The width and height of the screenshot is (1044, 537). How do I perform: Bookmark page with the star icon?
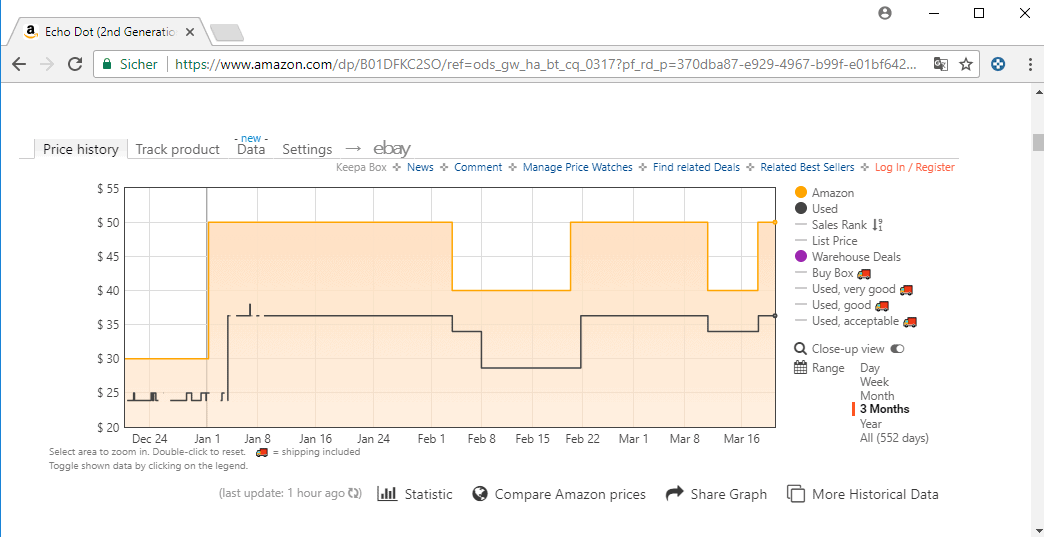[965, 64]
